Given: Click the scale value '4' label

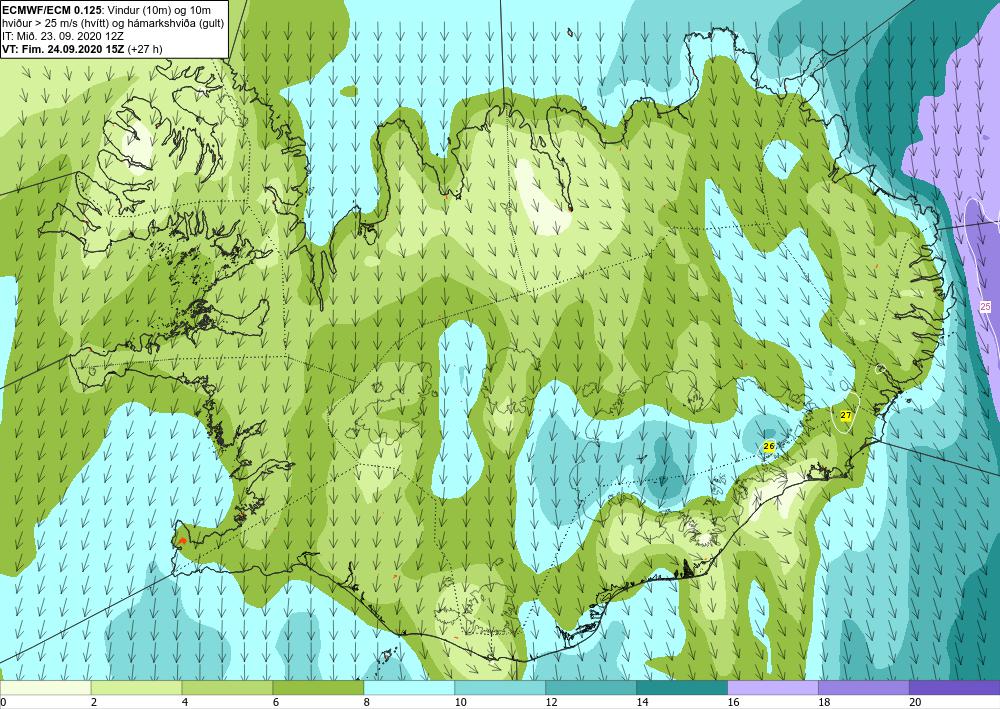Looking at the screenshot, I should [x=185, y=703].
